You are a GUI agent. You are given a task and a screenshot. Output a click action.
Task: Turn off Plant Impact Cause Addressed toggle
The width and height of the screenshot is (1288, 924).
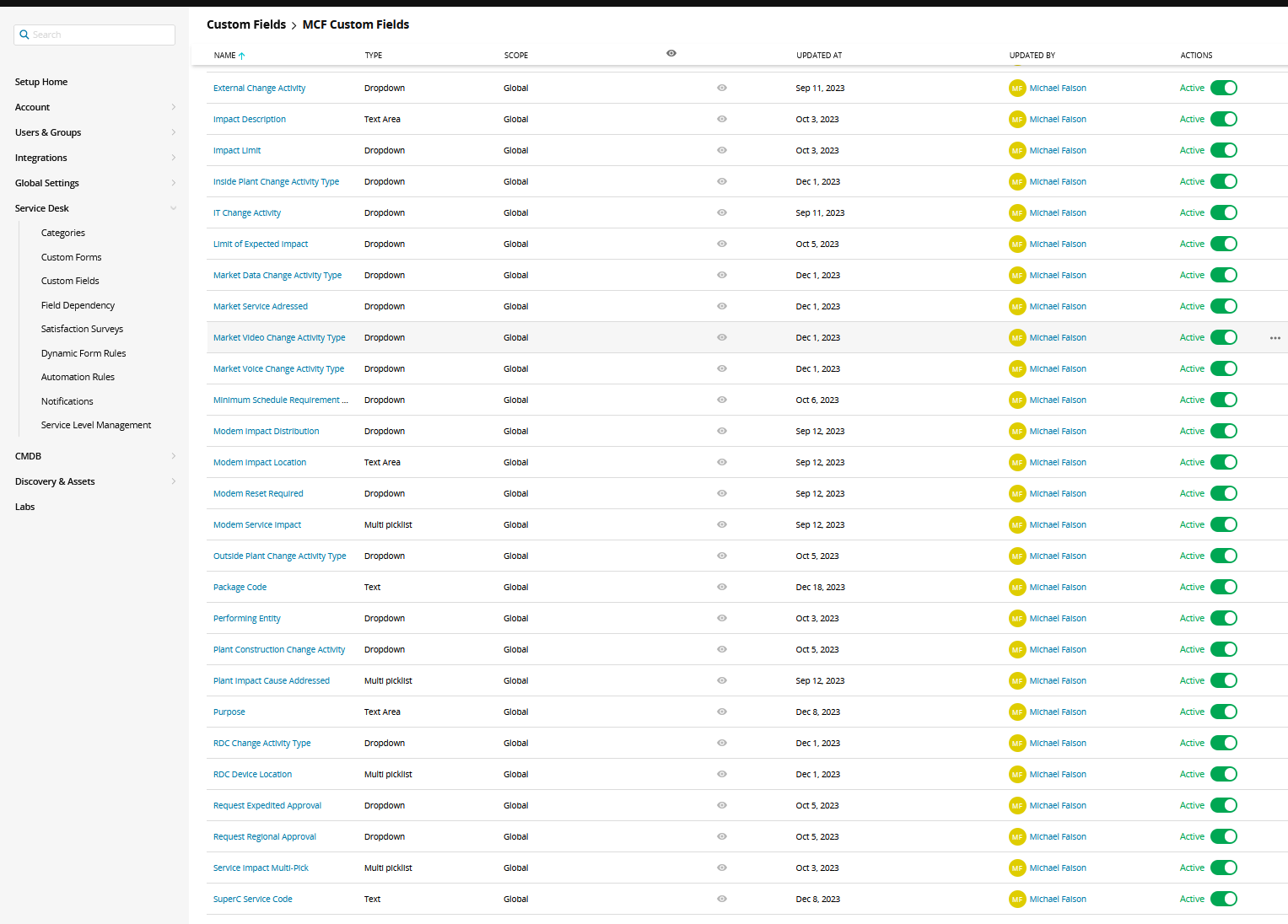(x=1224, y=680)
